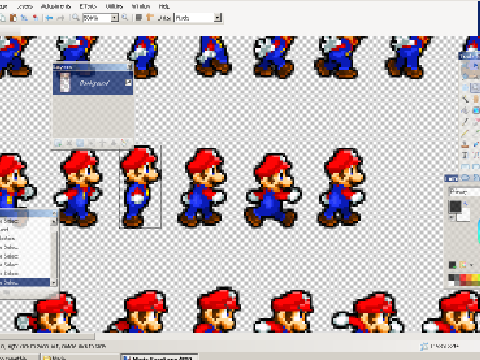
Task: Click History panel scroll-down arrow
Action: (x=54, y=283)
